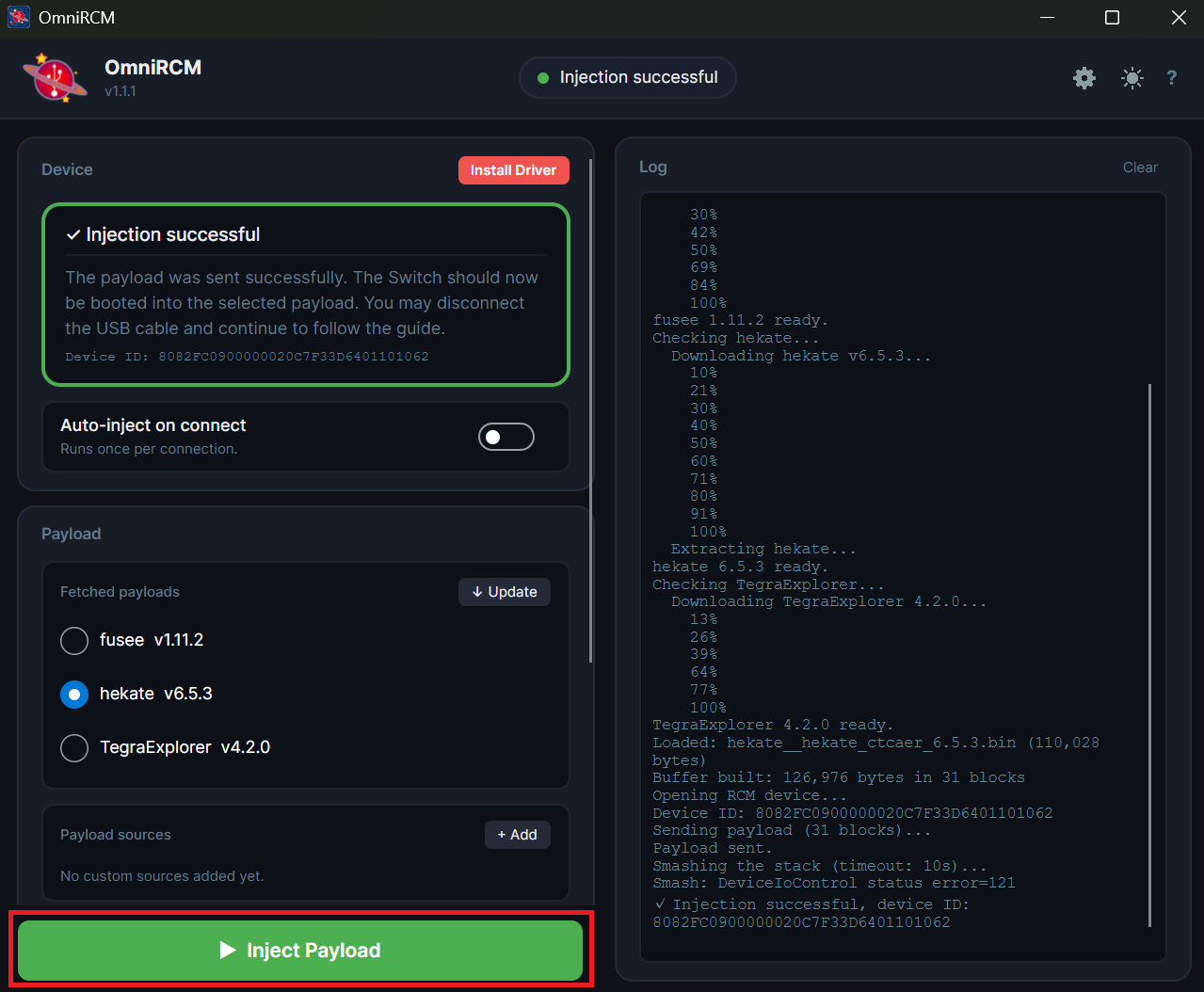Click the left panel vertical scrollbar
Image resolution: width=1204 pixels, height=992 pixels.
(x=591, y=409)
